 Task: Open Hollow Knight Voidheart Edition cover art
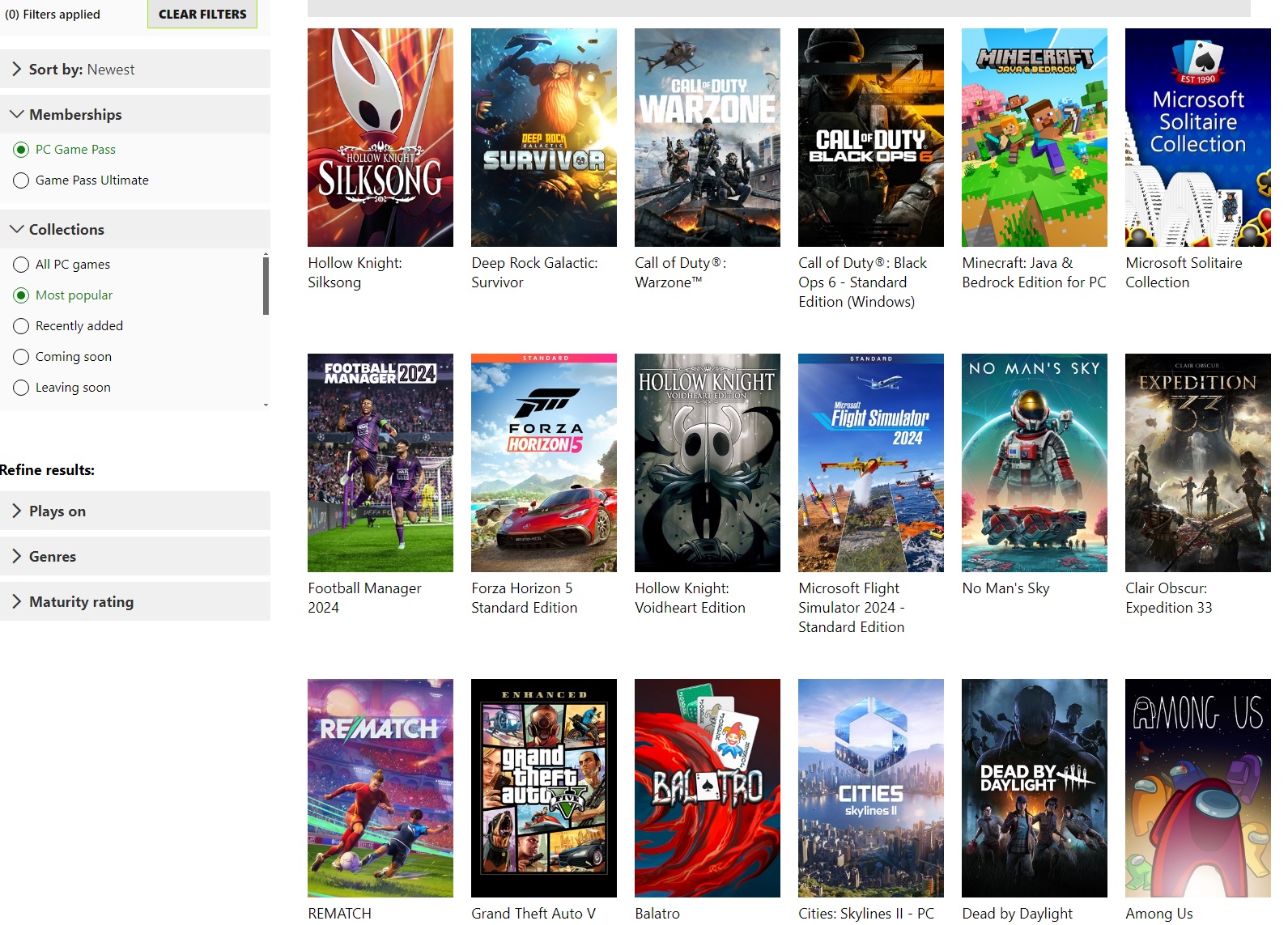tap(708, 463)
